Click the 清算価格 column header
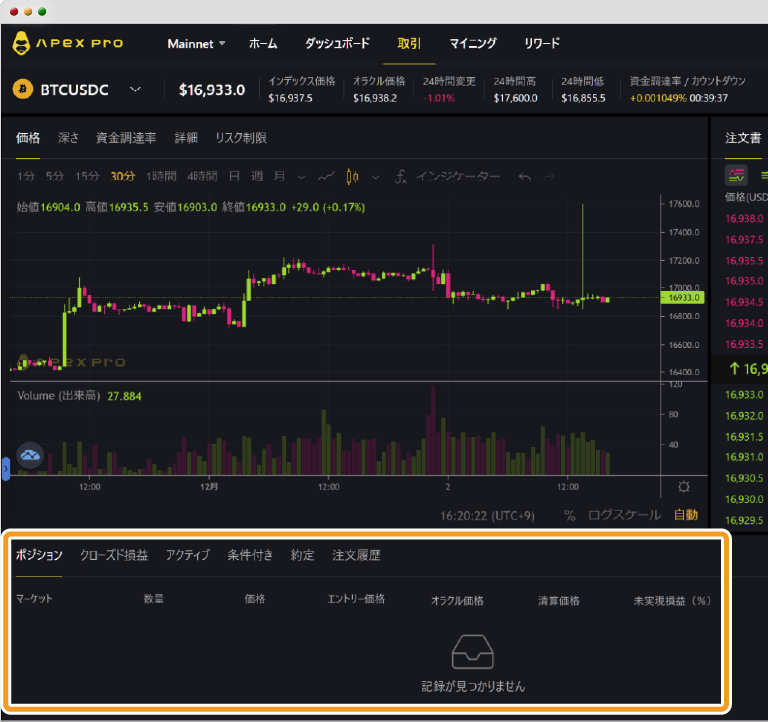768x722 pixels. click(559, 601)
